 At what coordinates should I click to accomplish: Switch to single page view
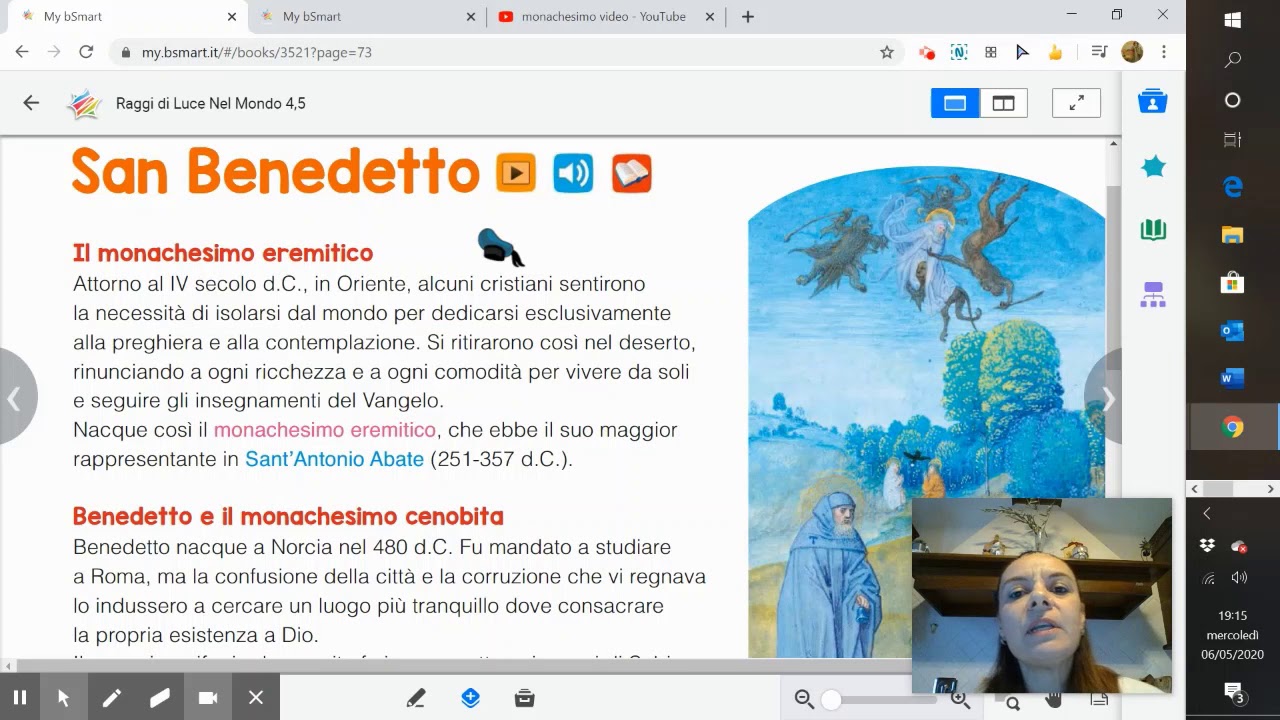955,103
